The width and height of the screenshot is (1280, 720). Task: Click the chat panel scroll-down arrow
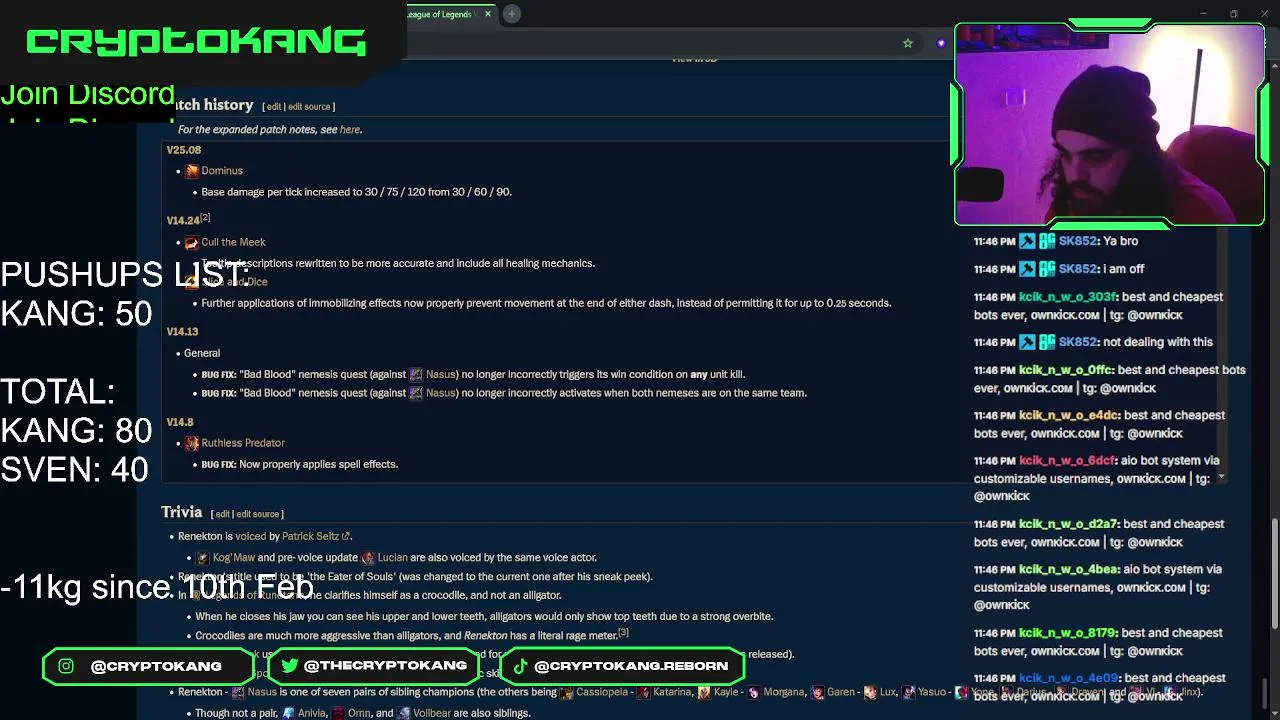tap(1221, 478)
